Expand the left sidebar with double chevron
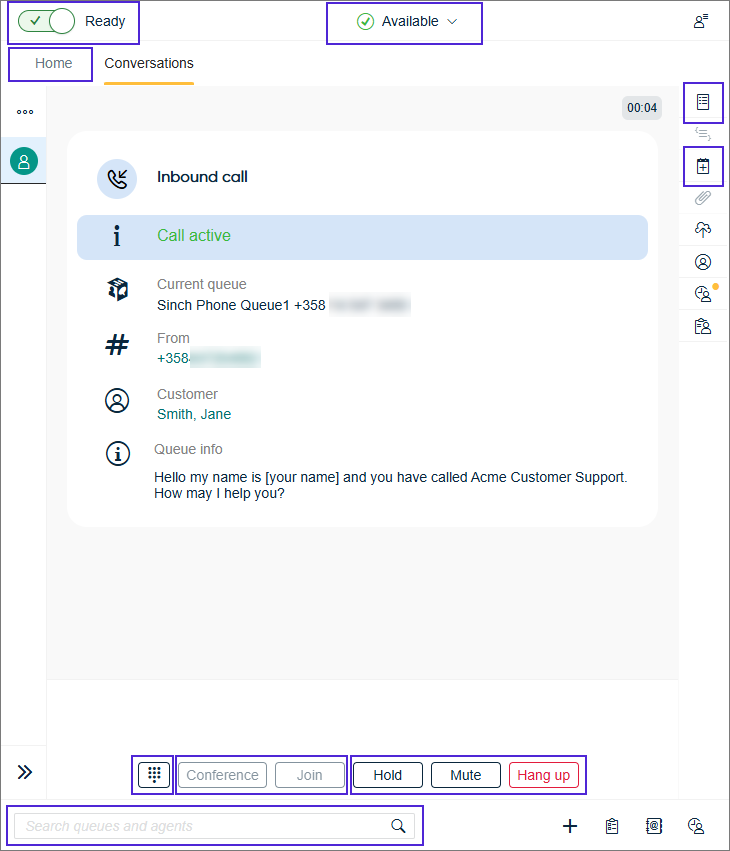 [25, 772]
